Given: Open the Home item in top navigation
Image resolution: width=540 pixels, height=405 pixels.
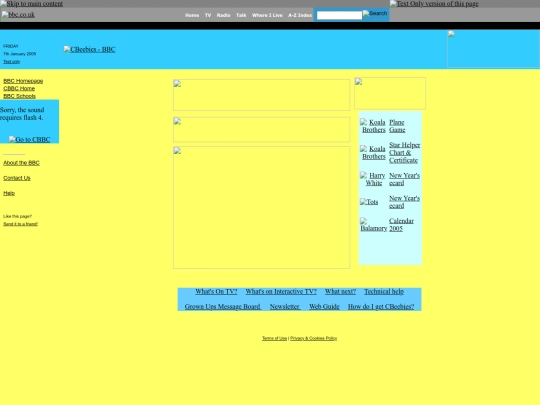Looking at the screenshot, I should click(192, 15).
